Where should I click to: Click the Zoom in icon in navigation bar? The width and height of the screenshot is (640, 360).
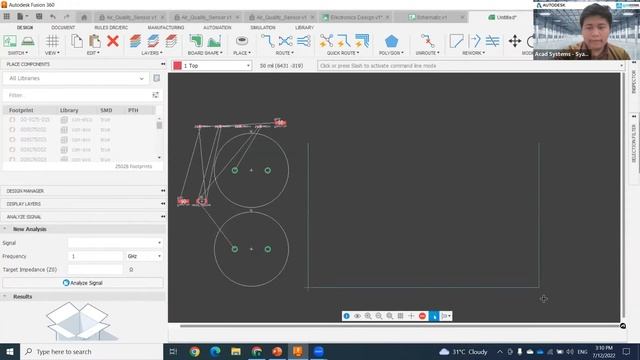(368, 316)
